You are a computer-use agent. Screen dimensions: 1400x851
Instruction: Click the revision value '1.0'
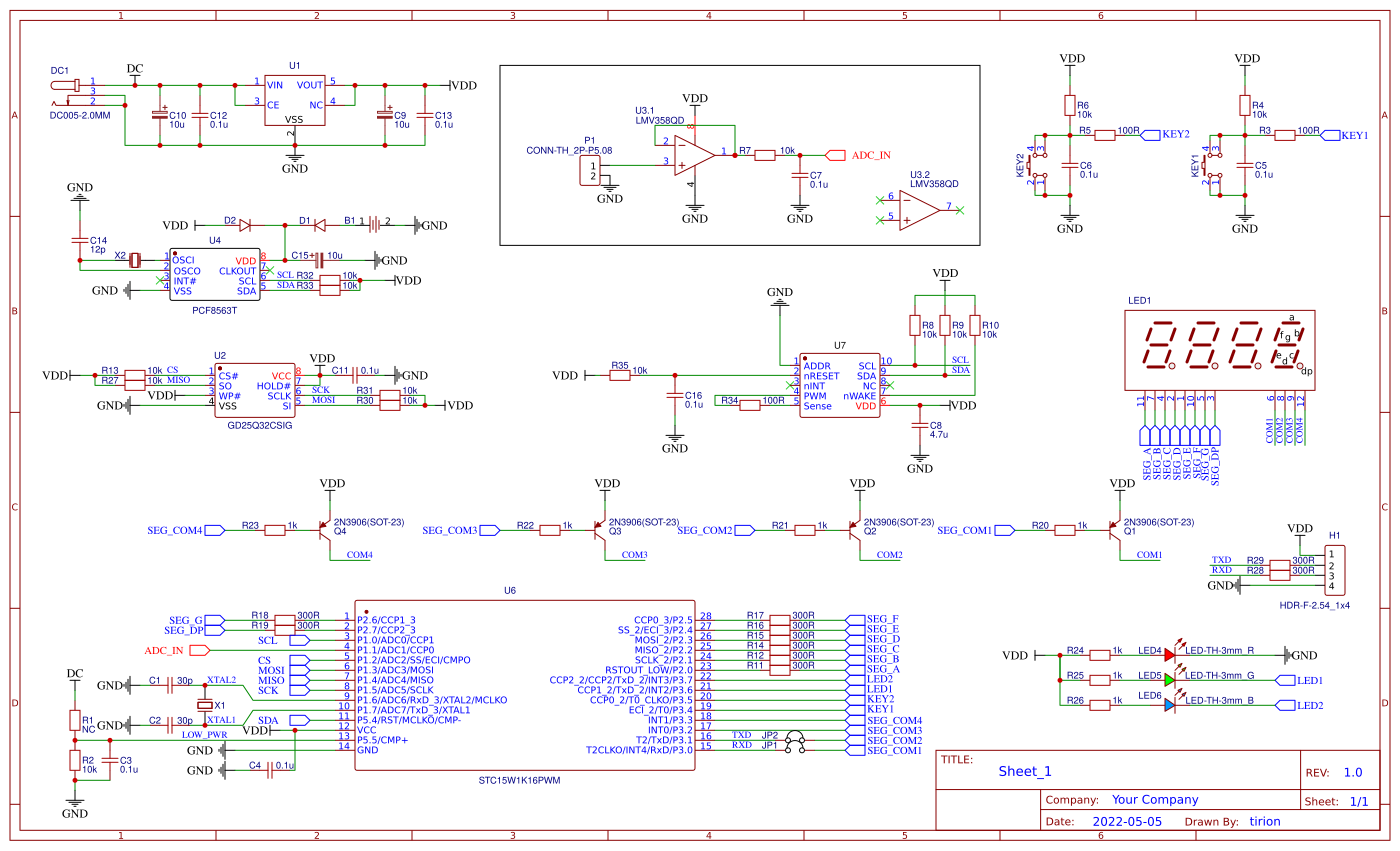(x=1353, y=773)
